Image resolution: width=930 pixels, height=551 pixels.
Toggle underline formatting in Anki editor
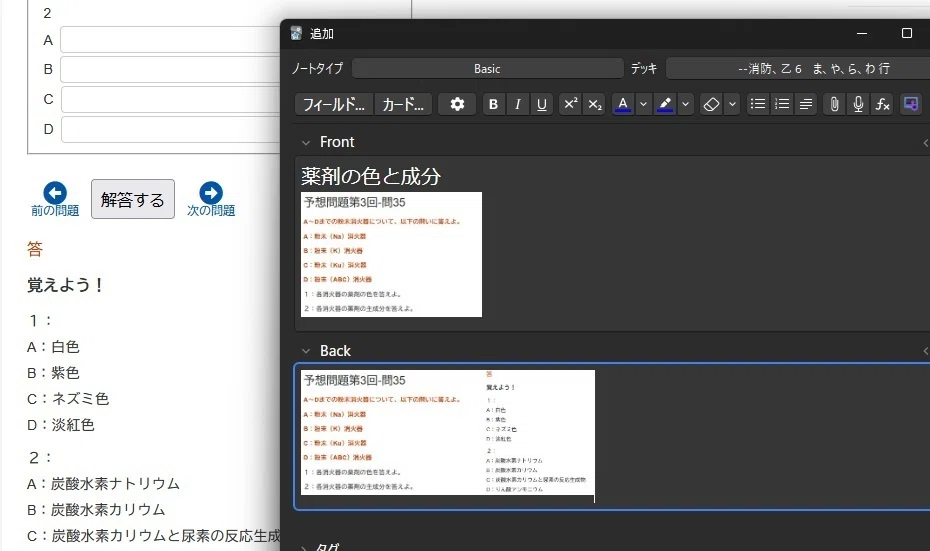pos(542,104)
